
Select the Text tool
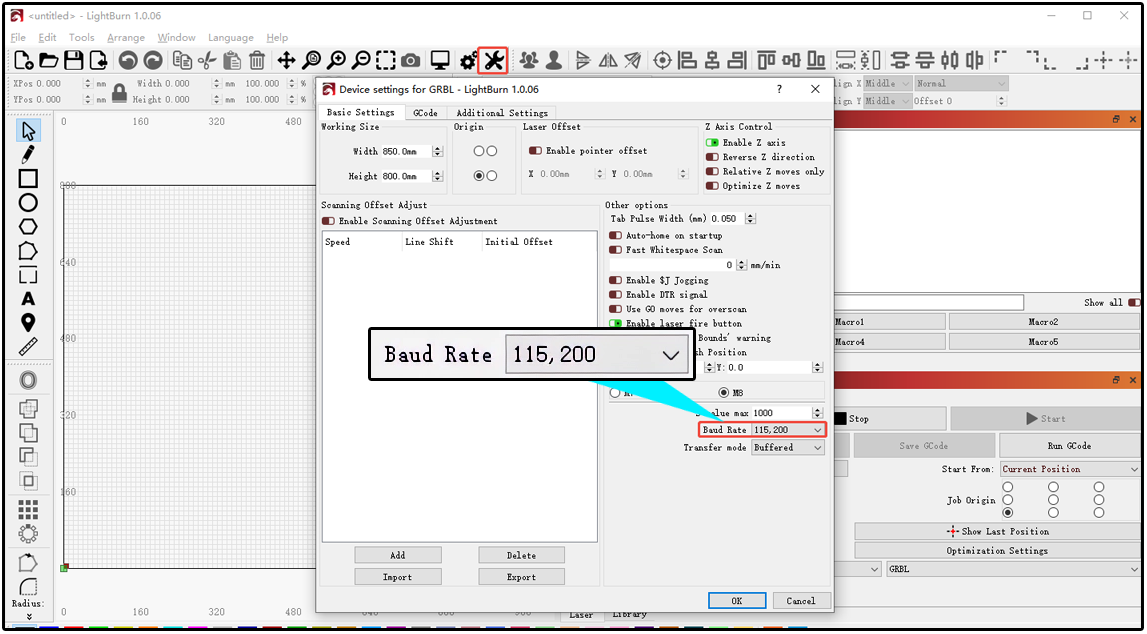(28, 299)
